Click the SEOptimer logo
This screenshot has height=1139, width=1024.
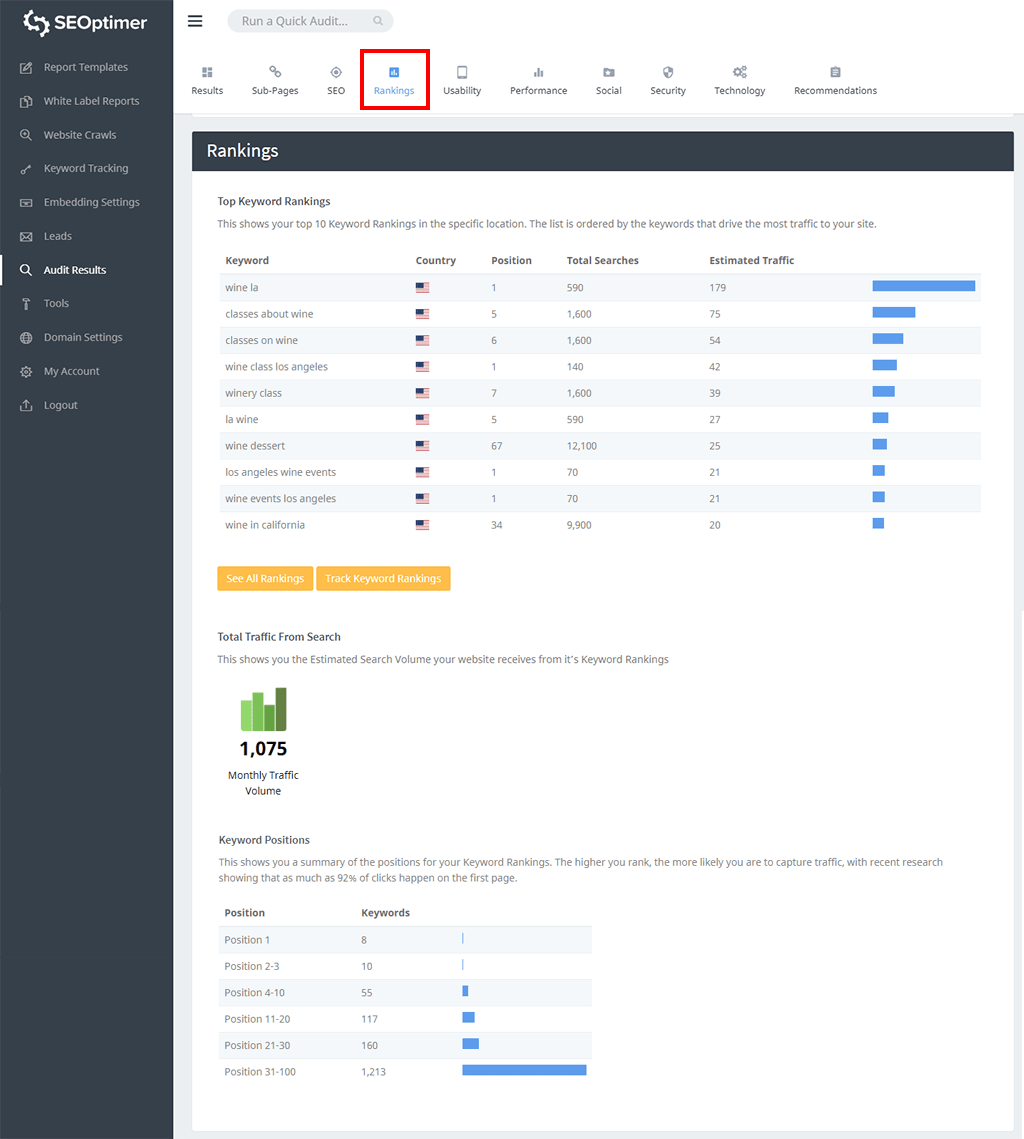click(x=85, y=23)
